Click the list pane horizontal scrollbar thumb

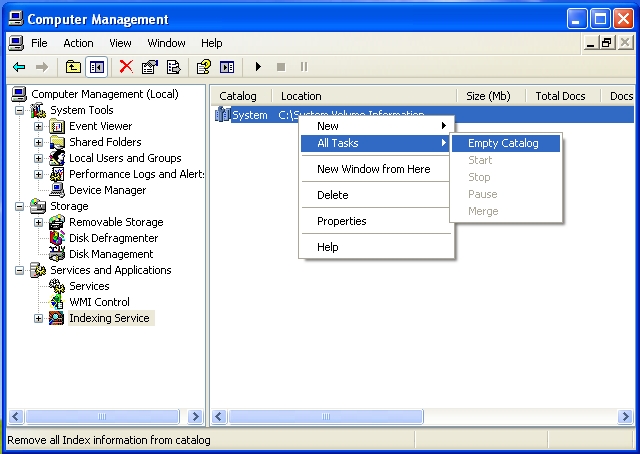pos(326,416)
